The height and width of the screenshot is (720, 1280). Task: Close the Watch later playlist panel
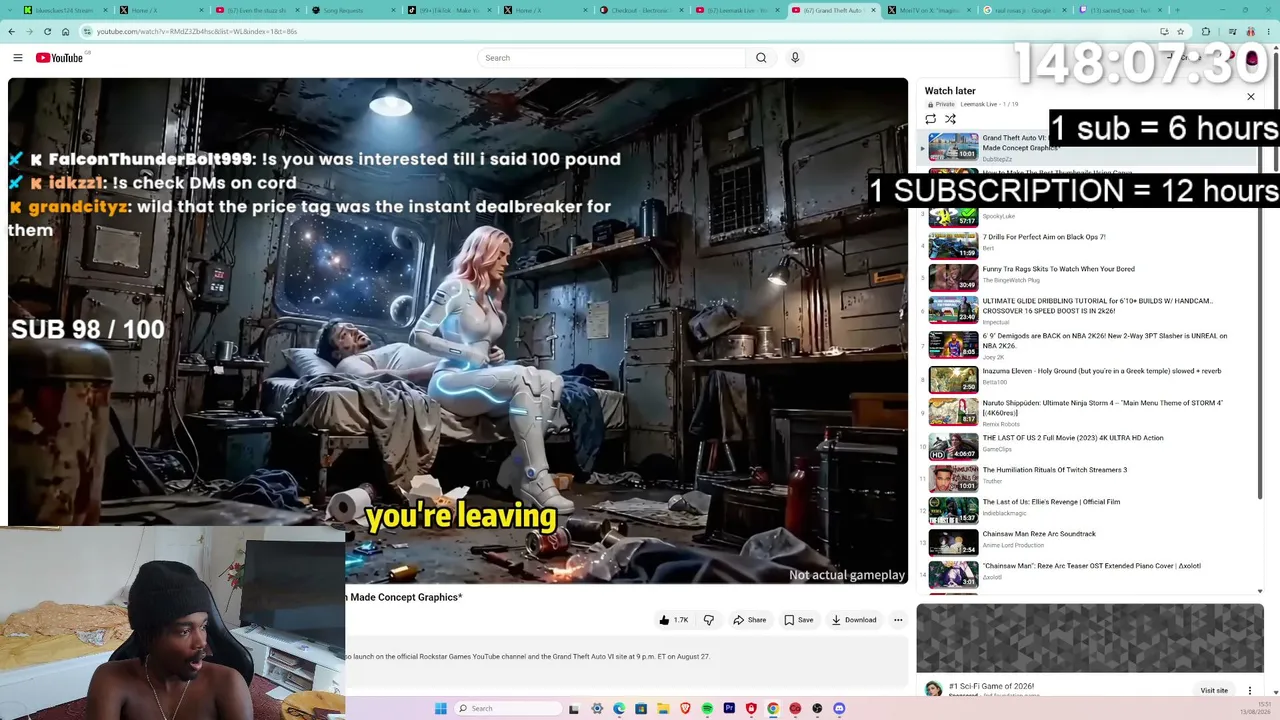pyautogui.click(x=1250, y=97)
